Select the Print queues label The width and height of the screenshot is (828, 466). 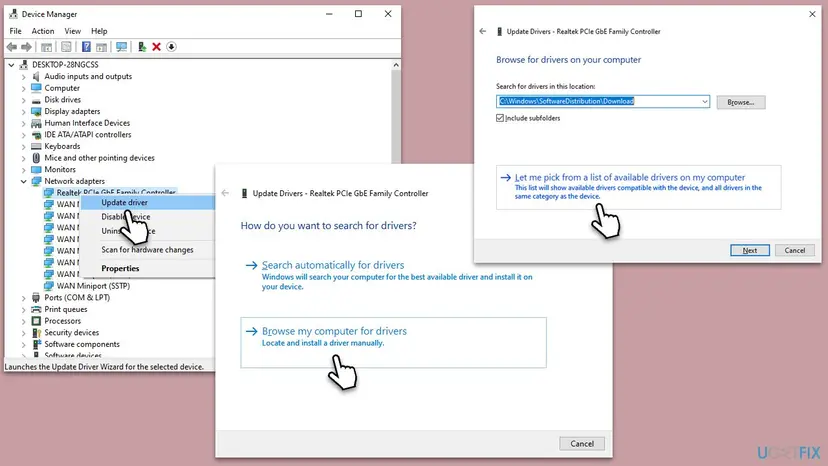[x=65, y=309]
